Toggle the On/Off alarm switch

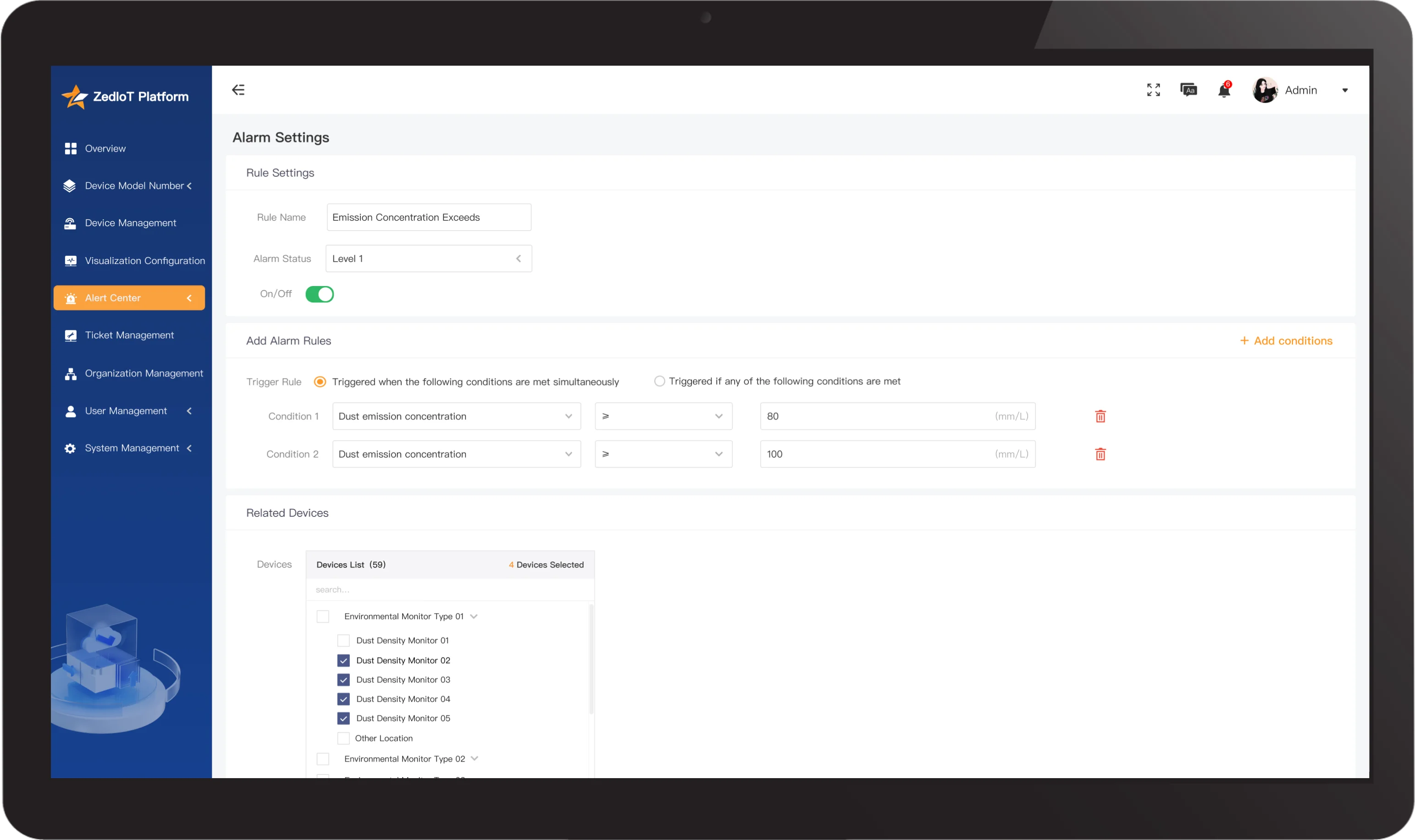coord(319,294)
